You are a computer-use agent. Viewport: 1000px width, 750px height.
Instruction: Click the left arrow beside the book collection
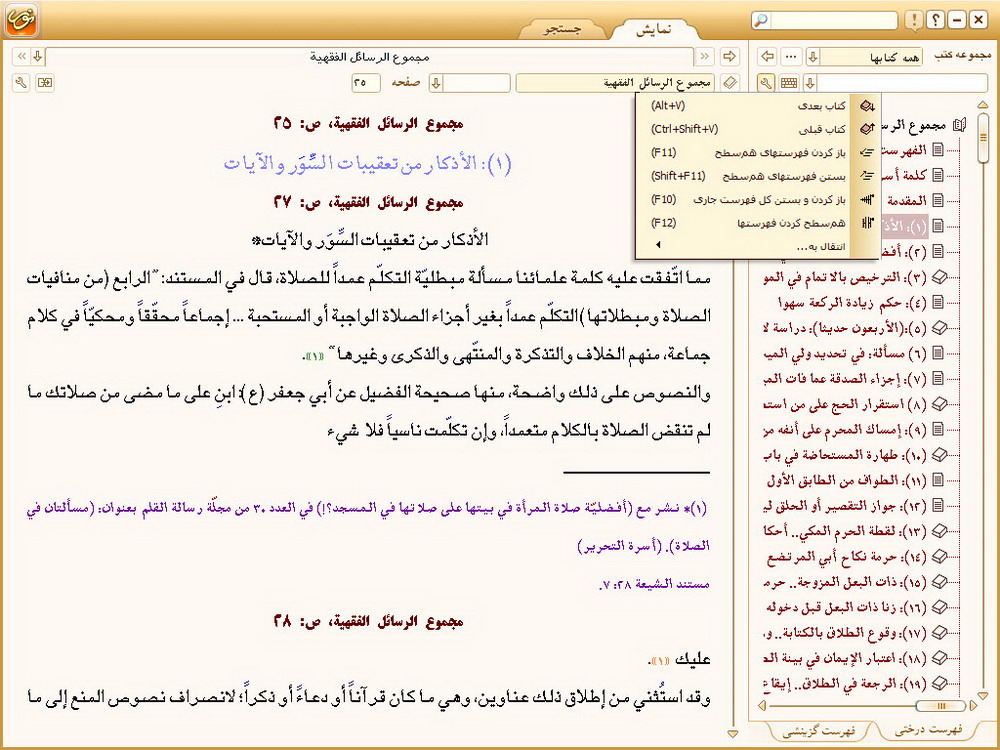768,57
